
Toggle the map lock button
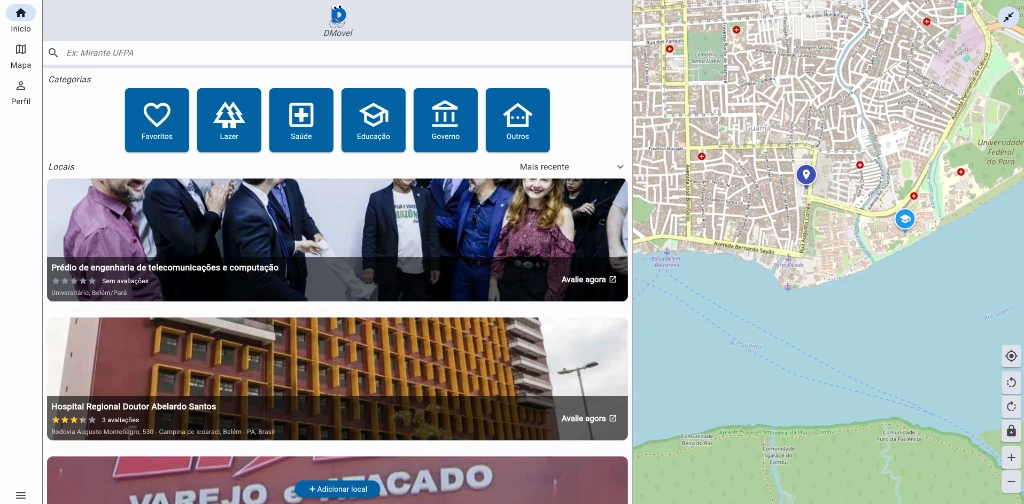tap(1011, 431)
